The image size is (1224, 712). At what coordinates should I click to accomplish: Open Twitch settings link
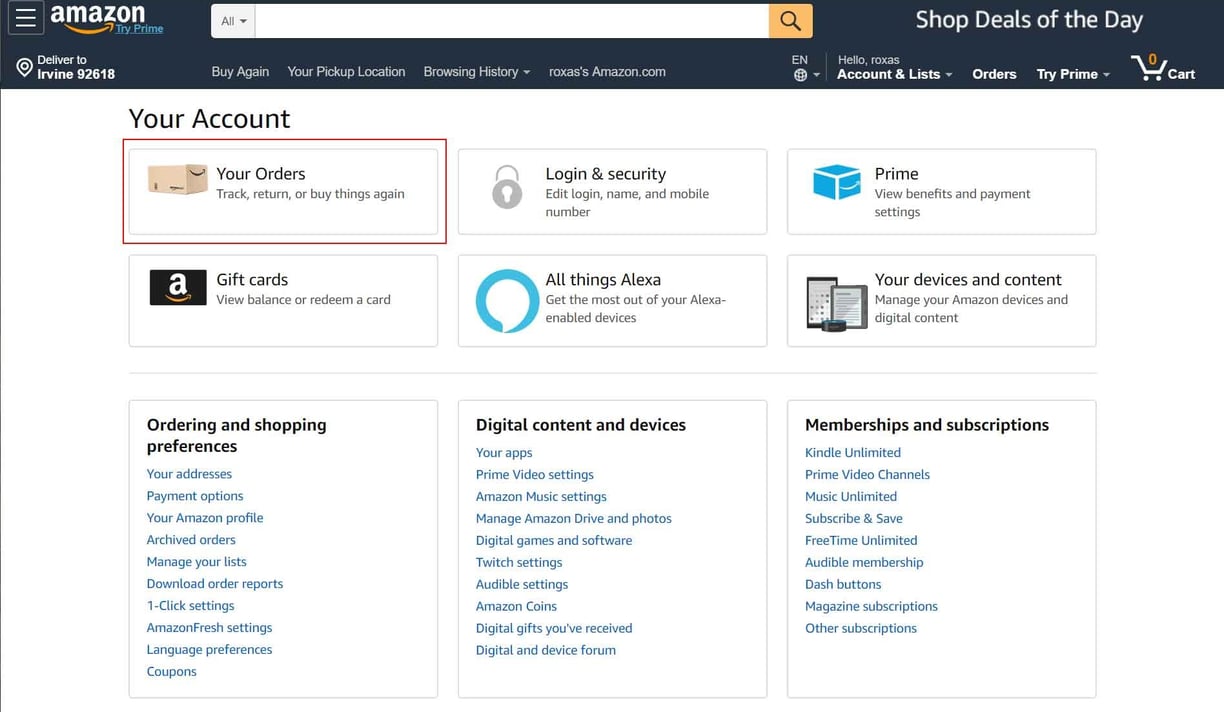point(519,563)
